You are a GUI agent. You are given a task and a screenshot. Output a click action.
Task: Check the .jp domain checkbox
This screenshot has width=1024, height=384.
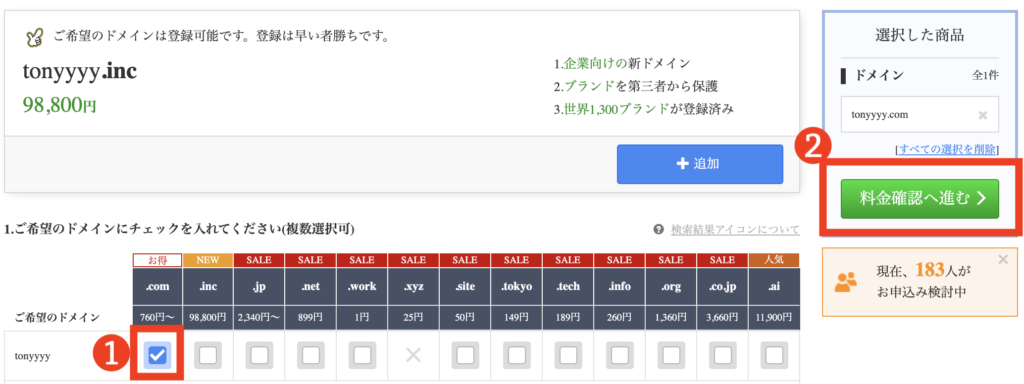click(259, 355)
